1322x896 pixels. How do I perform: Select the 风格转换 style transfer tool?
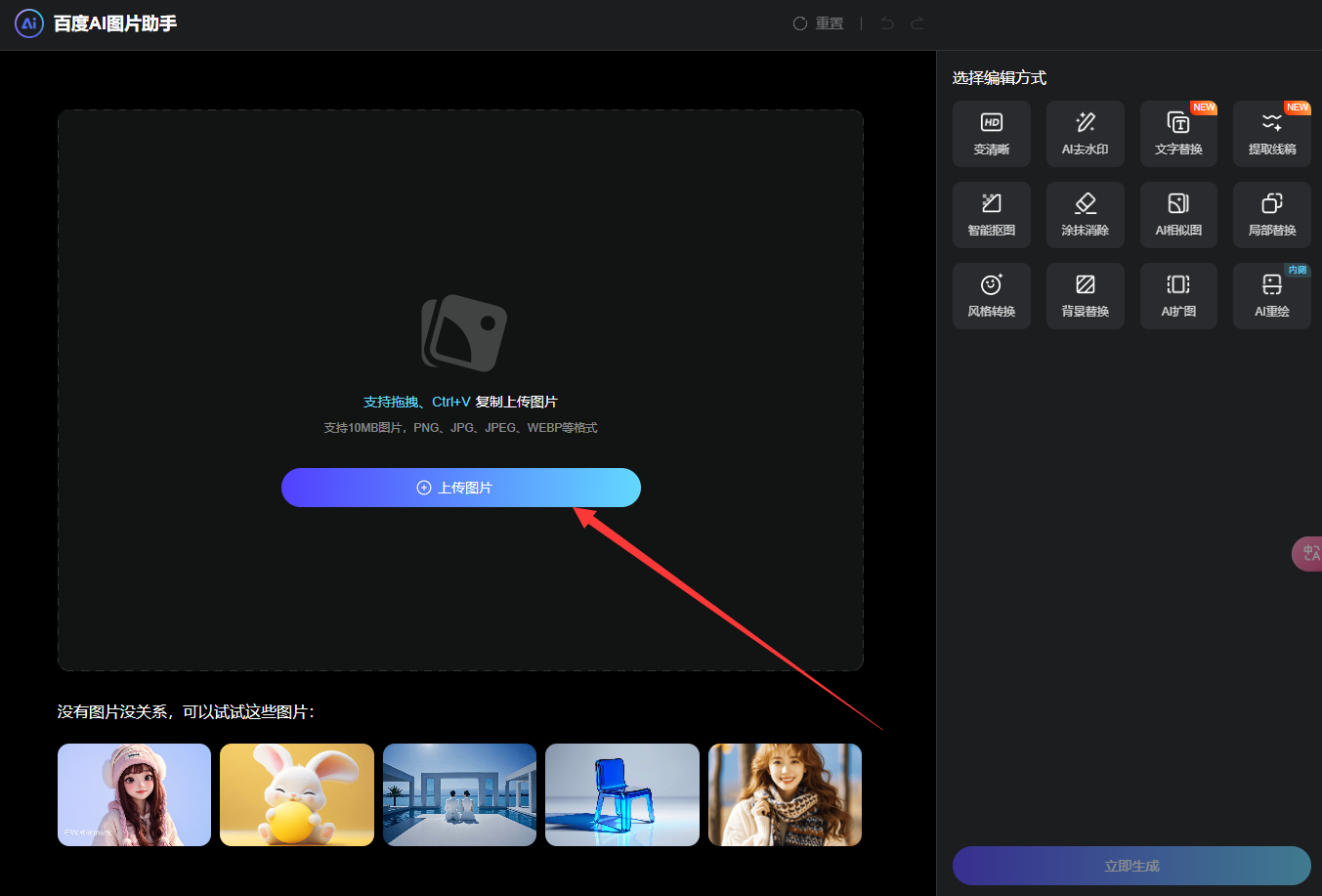point(992,296)
